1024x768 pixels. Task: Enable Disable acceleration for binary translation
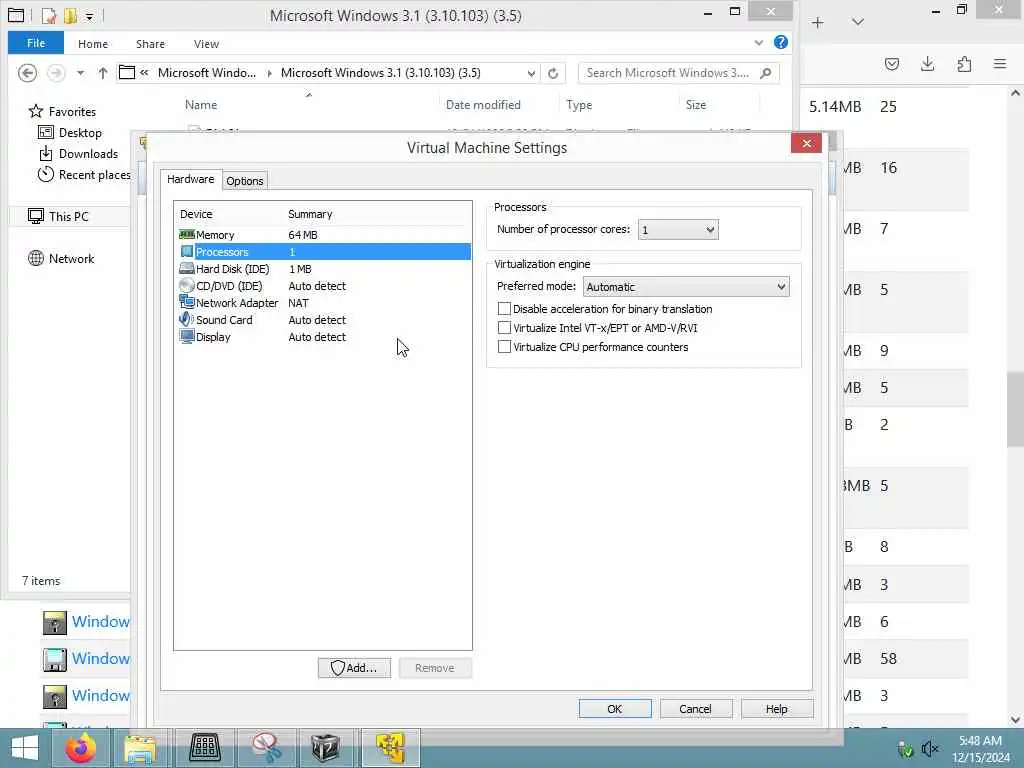504,309
